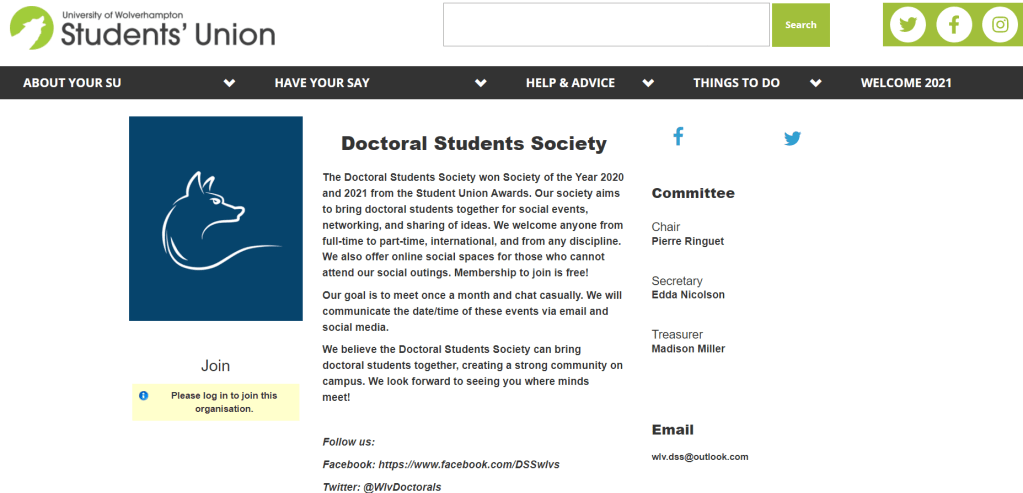This screenshot has width=1023, height=493.
Task: Open the Facebook icon in header
Action: click(x=953, y=25)
